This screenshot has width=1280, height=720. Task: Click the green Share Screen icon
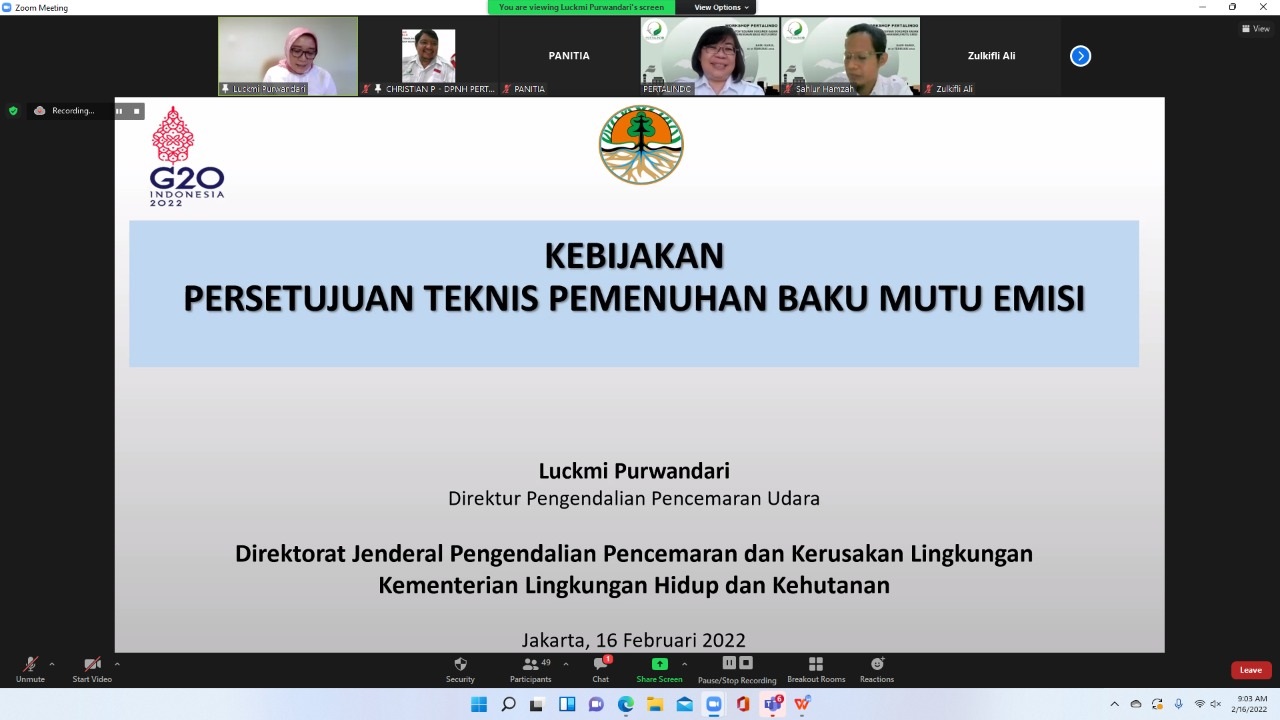click(x=659, y=664)
